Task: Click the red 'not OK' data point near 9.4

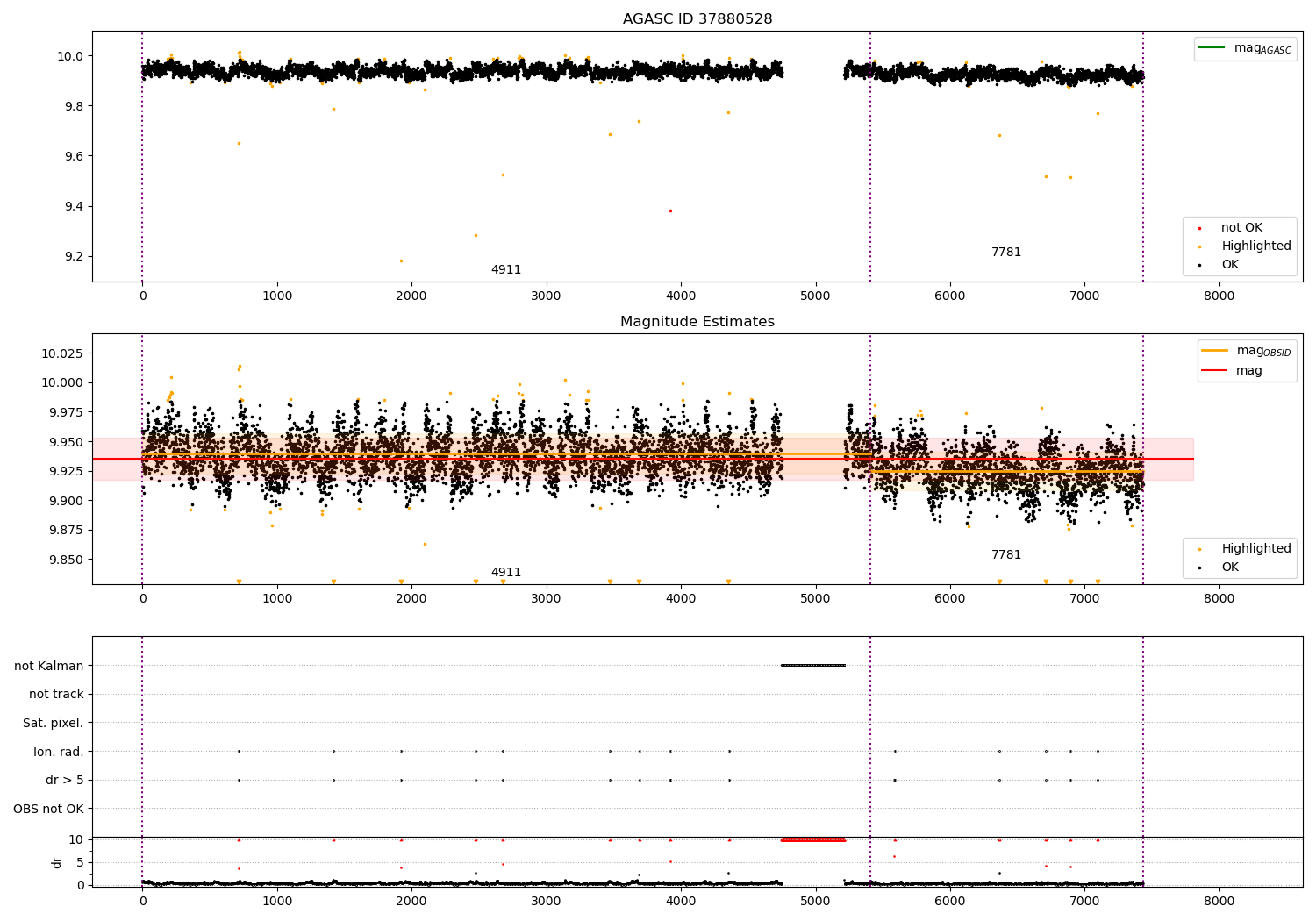Action: [x=670, y=211]
